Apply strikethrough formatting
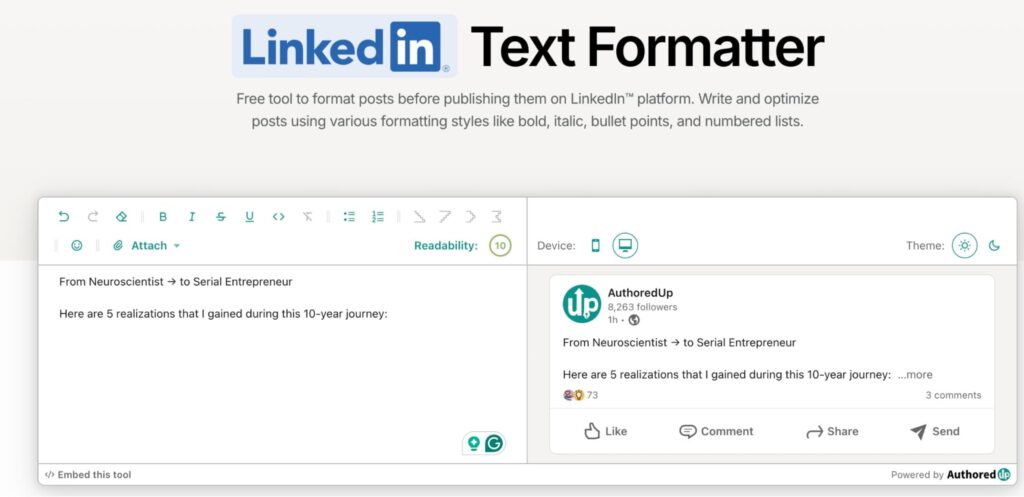Viewport: 1024px width, 497px height. coord(221,216)
